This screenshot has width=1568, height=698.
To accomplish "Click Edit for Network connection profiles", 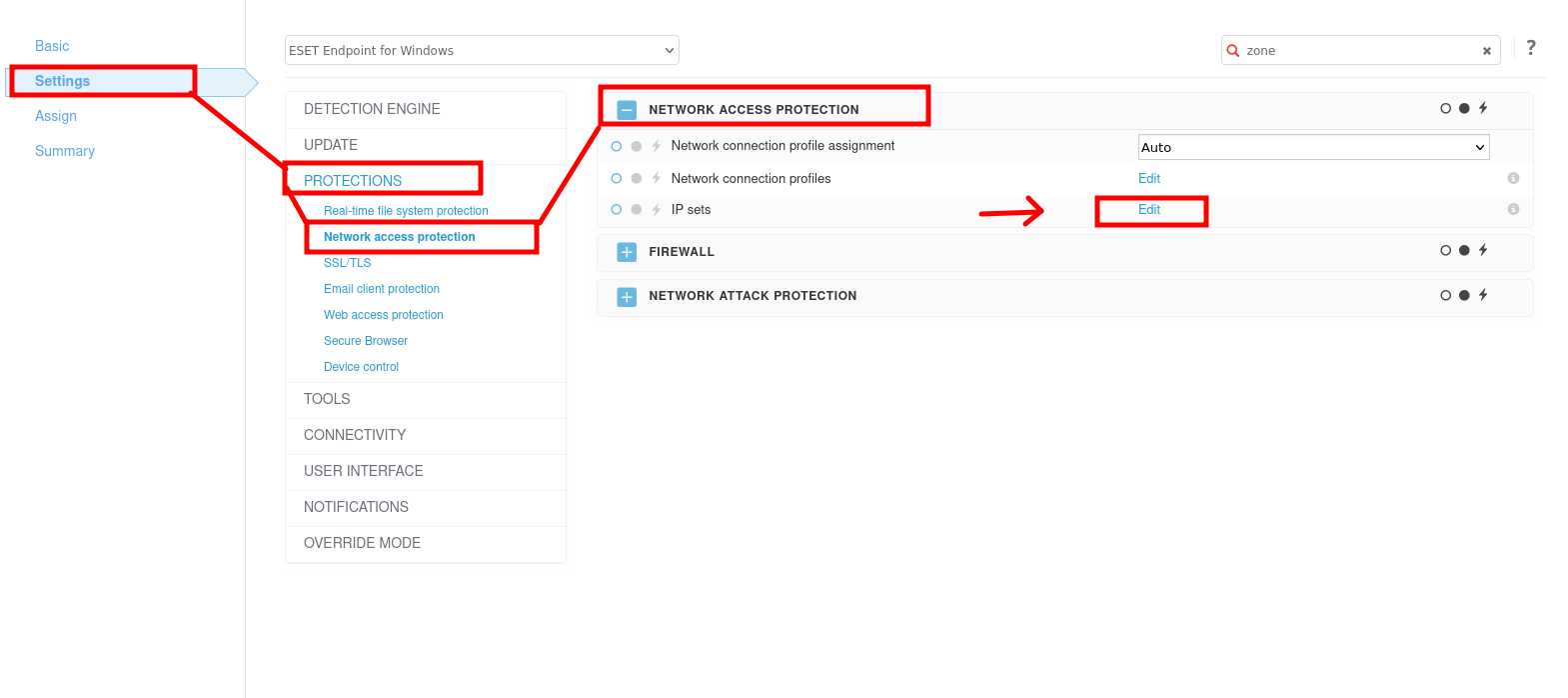I will 1149,178.
